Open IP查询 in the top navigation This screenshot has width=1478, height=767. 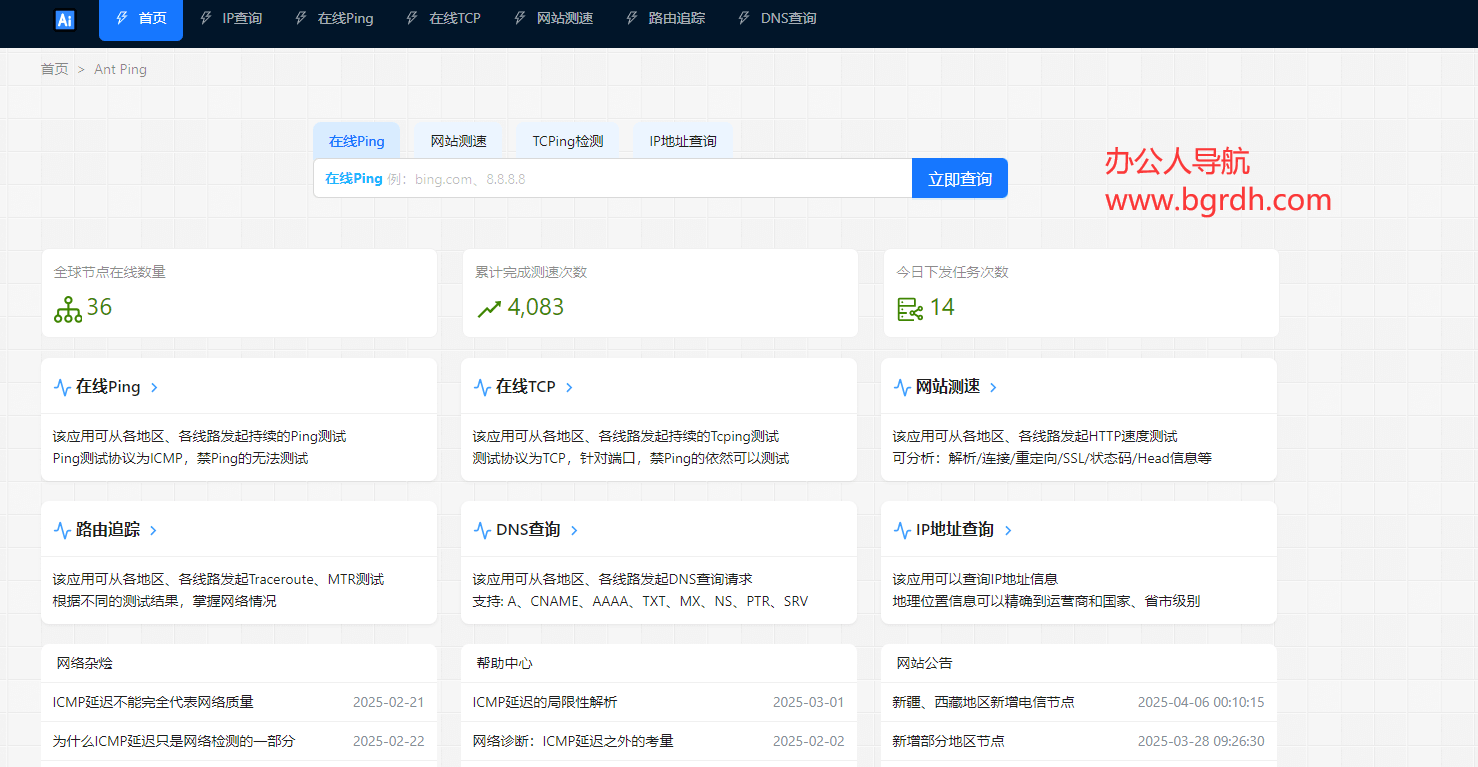tap(231, 18)
